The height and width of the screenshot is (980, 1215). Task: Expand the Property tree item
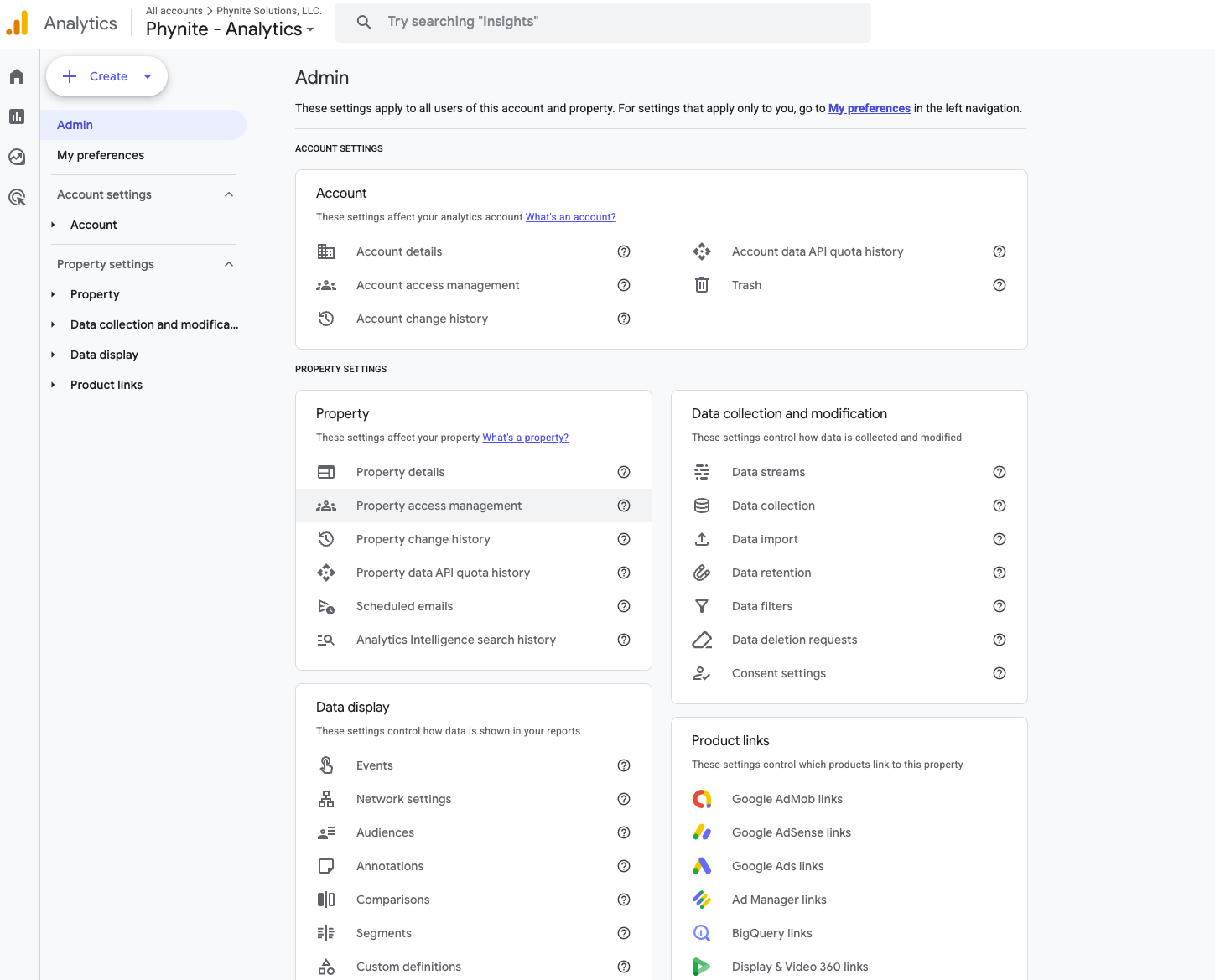click(x=53, y=294)
